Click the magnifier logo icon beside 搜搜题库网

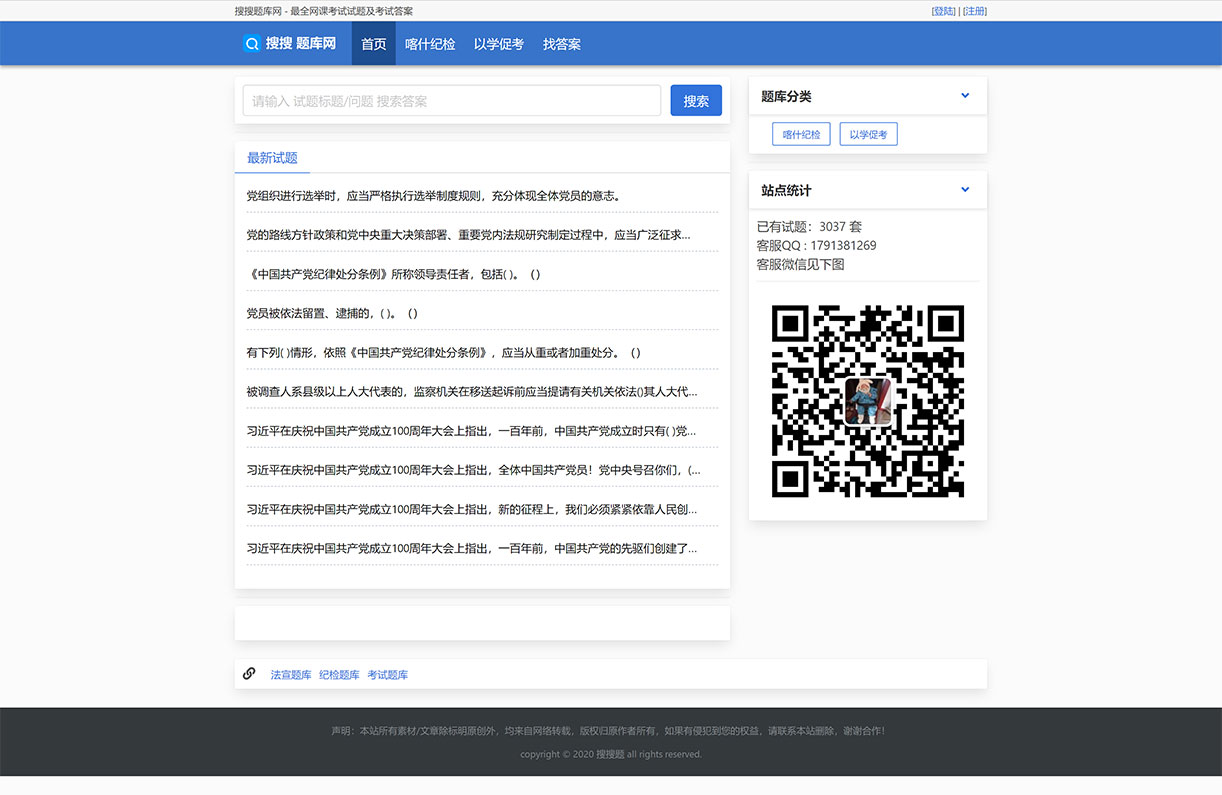[x=251, y=43]
